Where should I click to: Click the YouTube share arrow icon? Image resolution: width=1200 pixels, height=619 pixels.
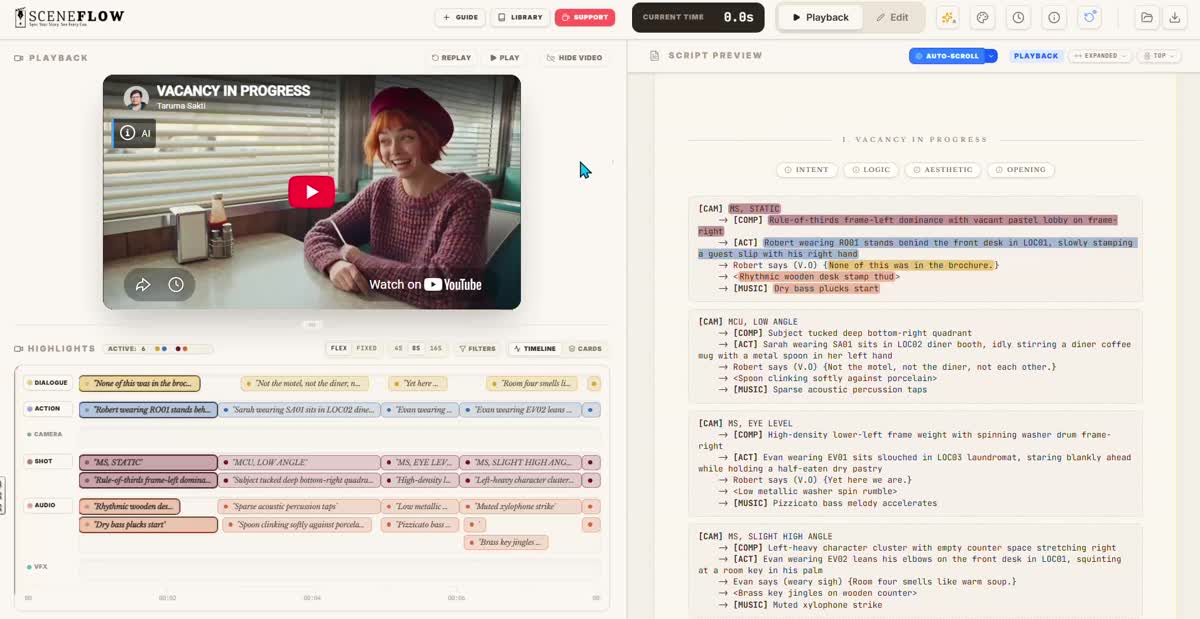click(x=142, y=285)
